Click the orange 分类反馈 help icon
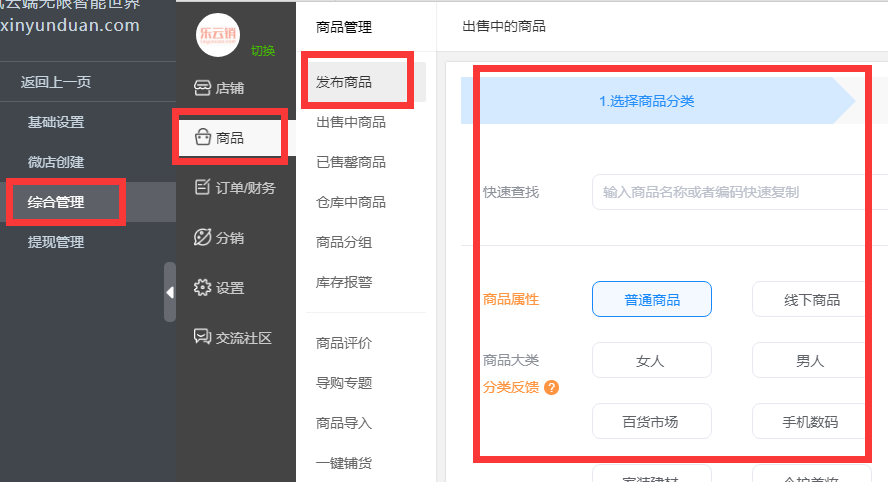888x482 pixels. click(x=551, y=388)
